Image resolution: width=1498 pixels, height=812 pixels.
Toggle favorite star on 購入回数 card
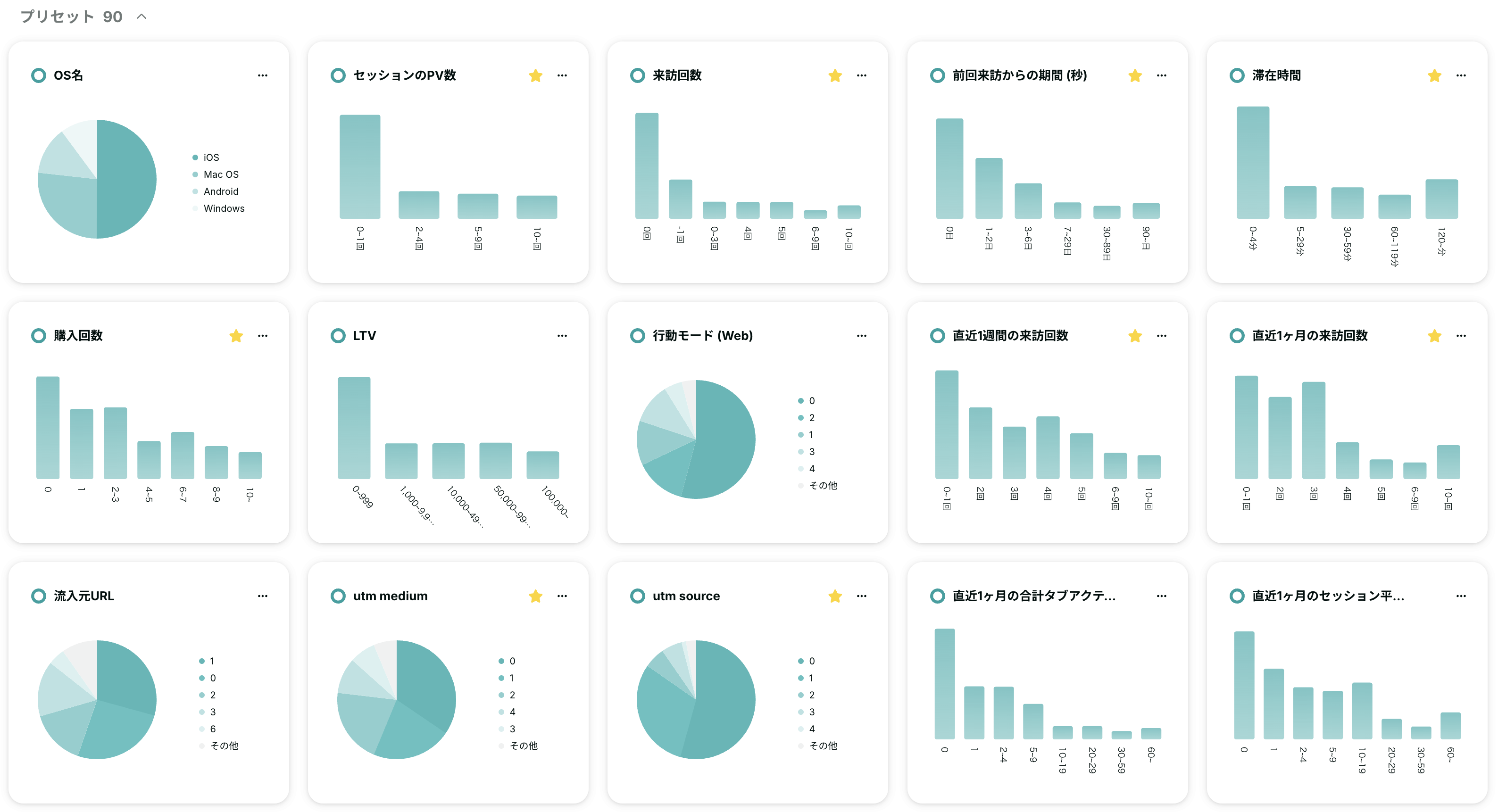click(x=235, y=336)
